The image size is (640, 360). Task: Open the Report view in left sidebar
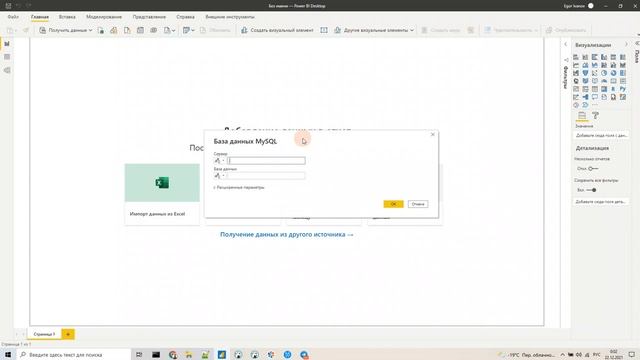tap(7, 44)
